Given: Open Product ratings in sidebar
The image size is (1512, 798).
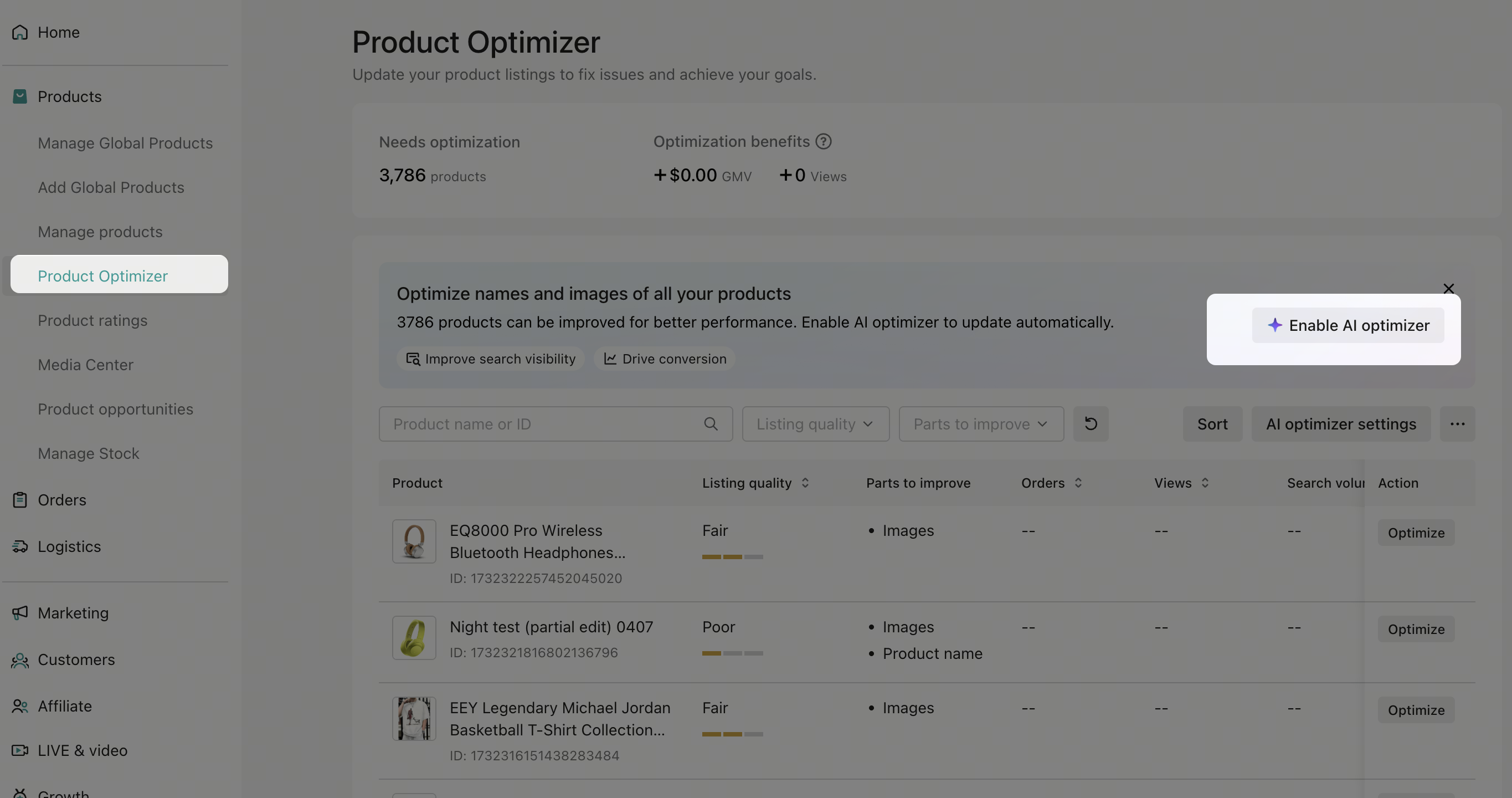Looking at the screenshot, I should [x=92, y=321].
